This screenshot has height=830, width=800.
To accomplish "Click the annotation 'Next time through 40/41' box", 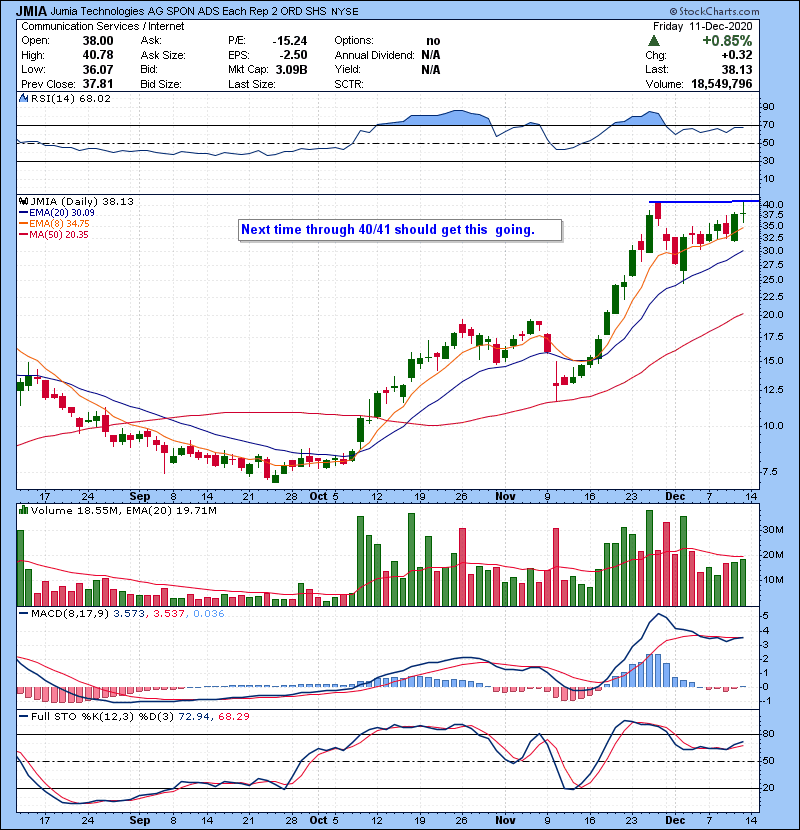I will (x=400, y=230).
